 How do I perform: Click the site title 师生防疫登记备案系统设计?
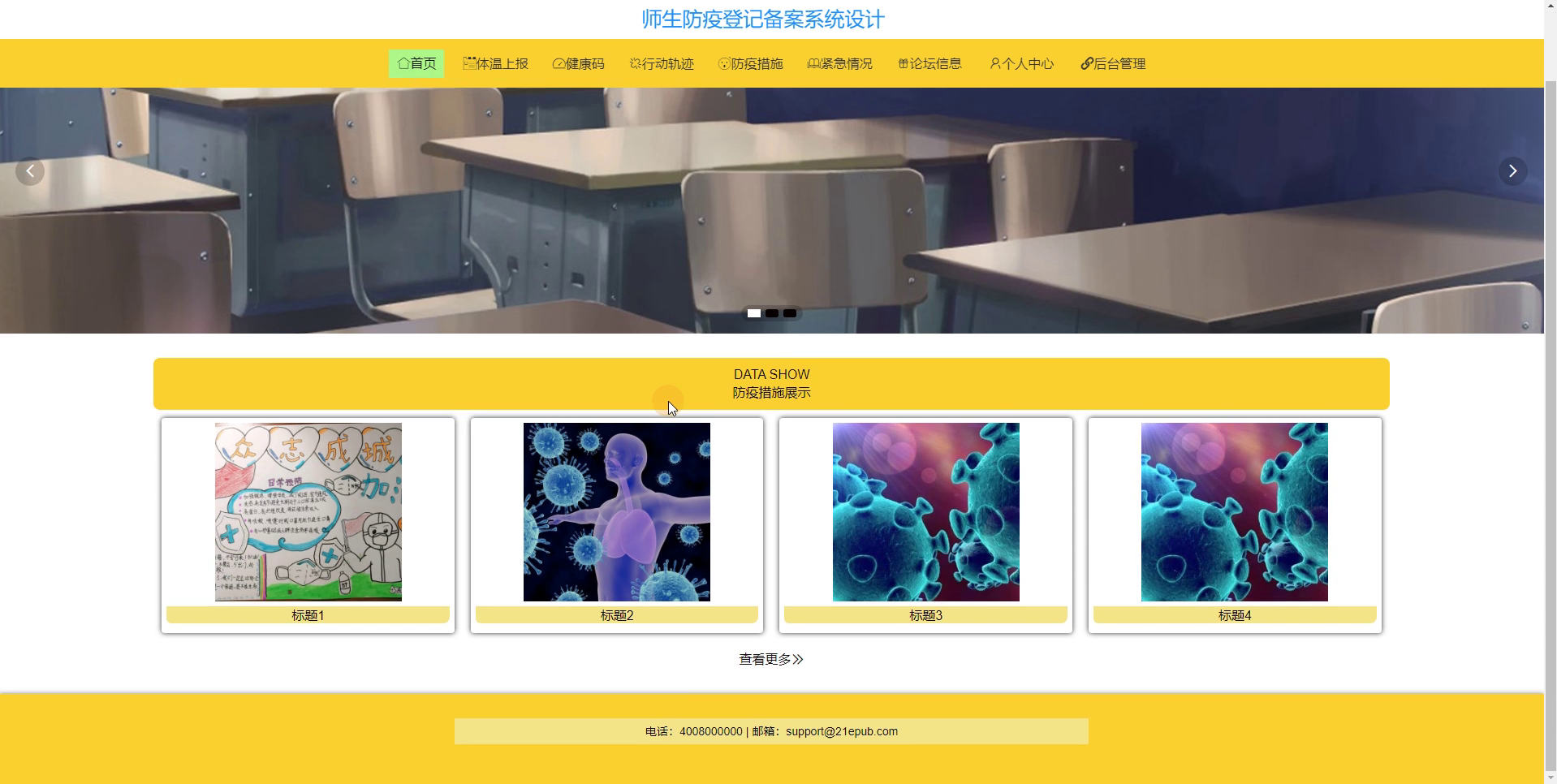[x=763, y=19]
